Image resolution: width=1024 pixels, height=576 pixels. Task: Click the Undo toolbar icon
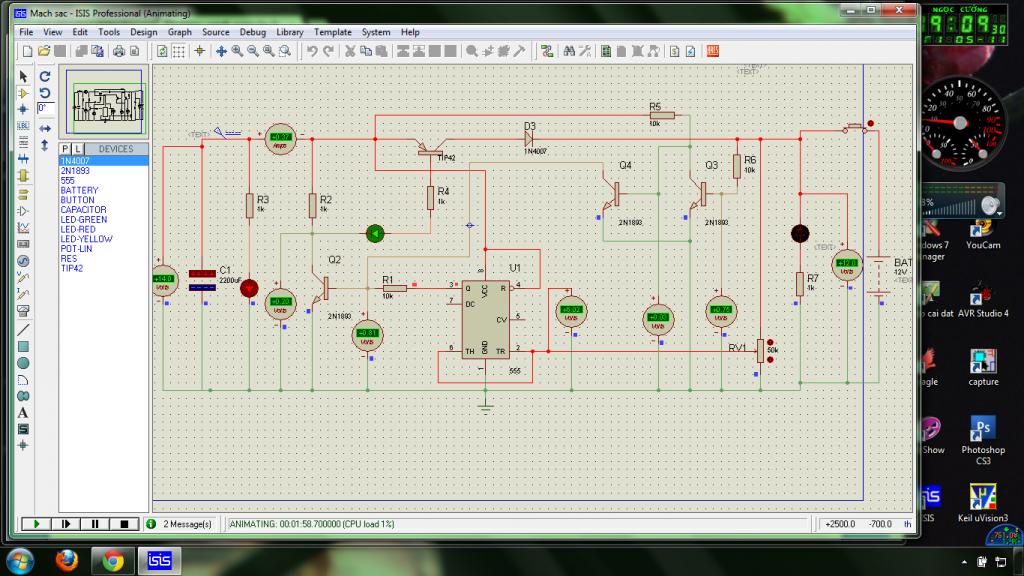click(x=312, y=51)
